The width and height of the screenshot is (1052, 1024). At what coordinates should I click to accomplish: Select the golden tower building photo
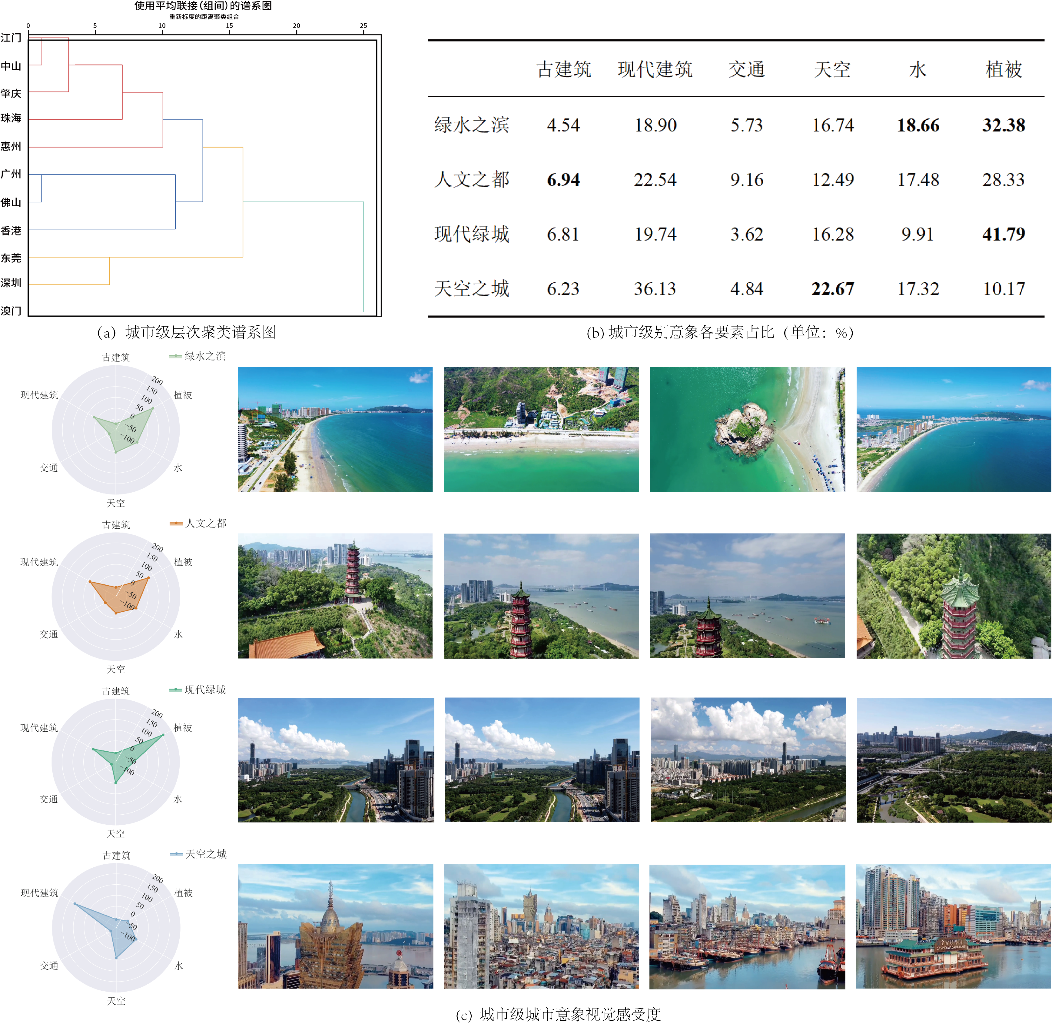click(x=335, y=925)
